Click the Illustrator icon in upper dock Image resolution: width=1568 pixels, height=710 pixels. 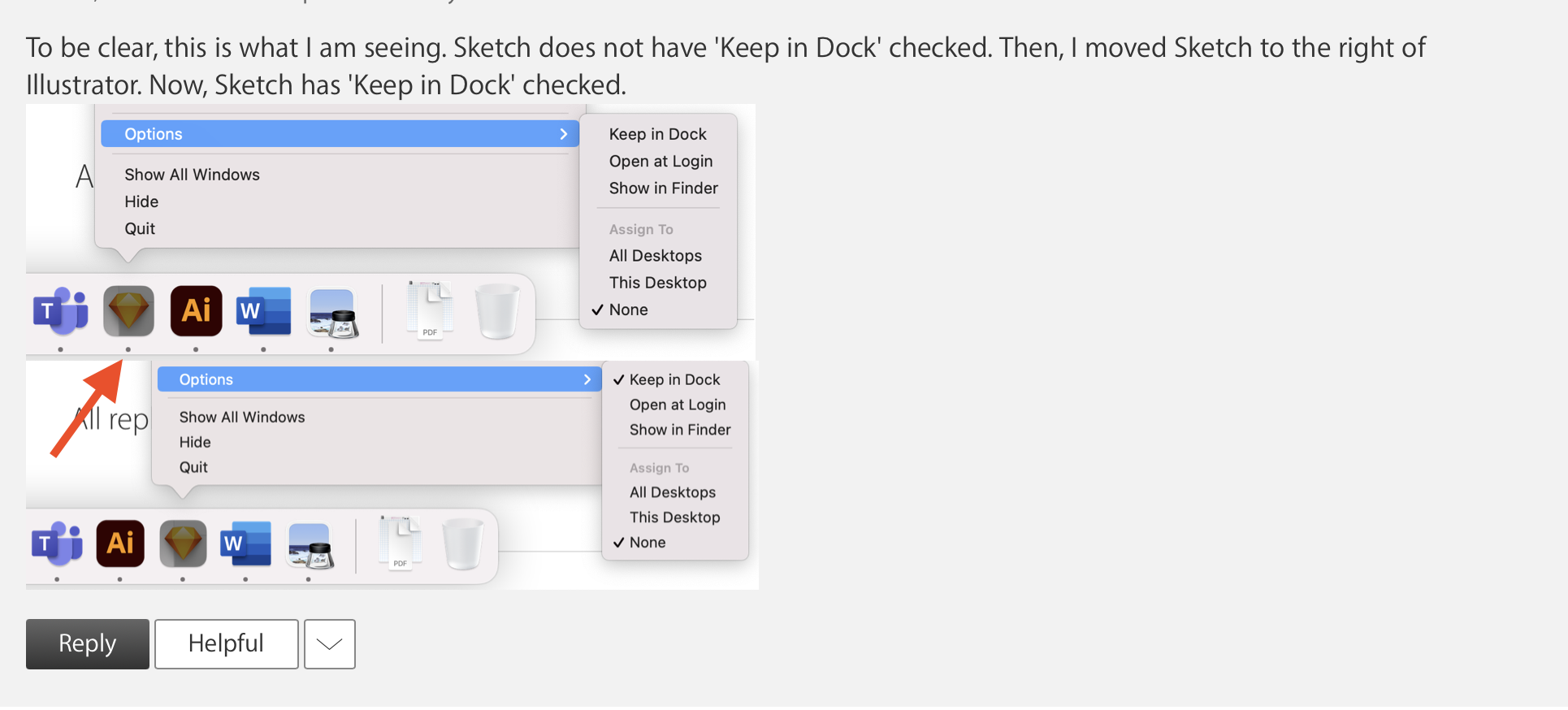pos(196,311)
